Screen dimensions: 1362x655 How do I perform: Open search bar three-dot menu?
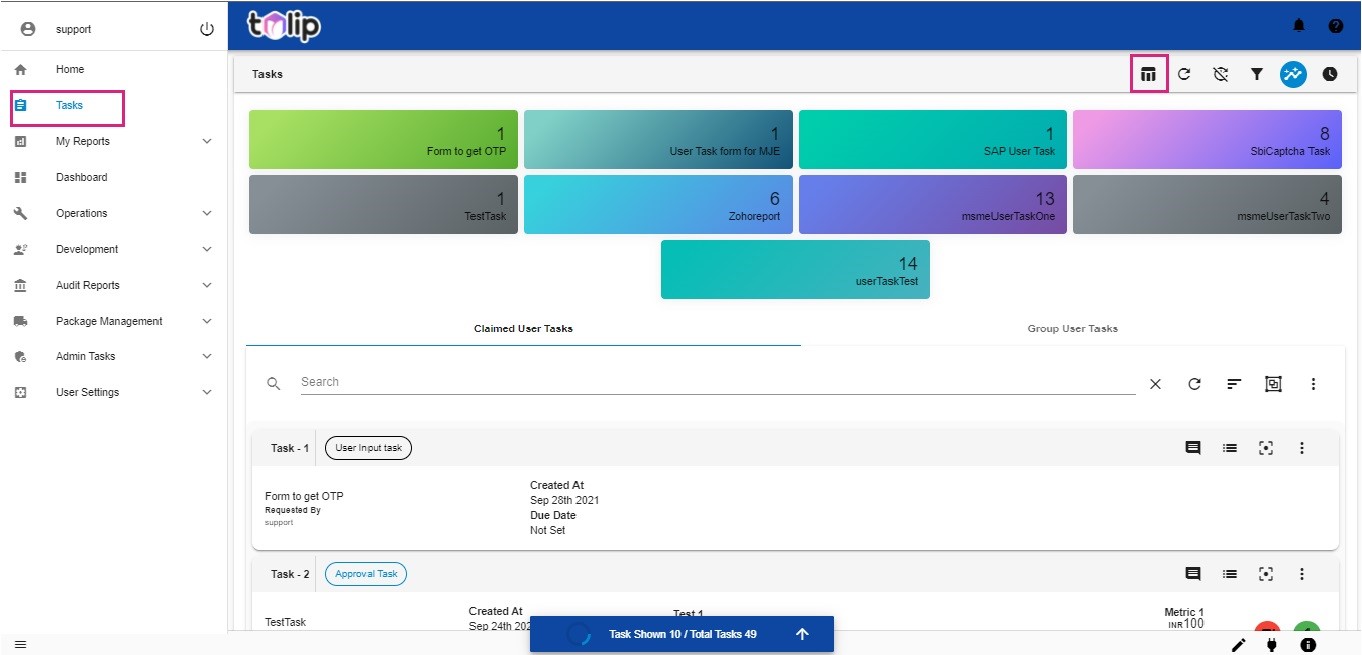coord(1313,384)
